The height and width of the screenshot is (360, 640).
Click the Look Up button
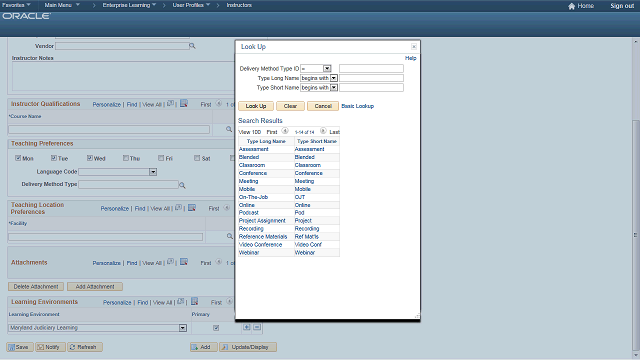256,106
